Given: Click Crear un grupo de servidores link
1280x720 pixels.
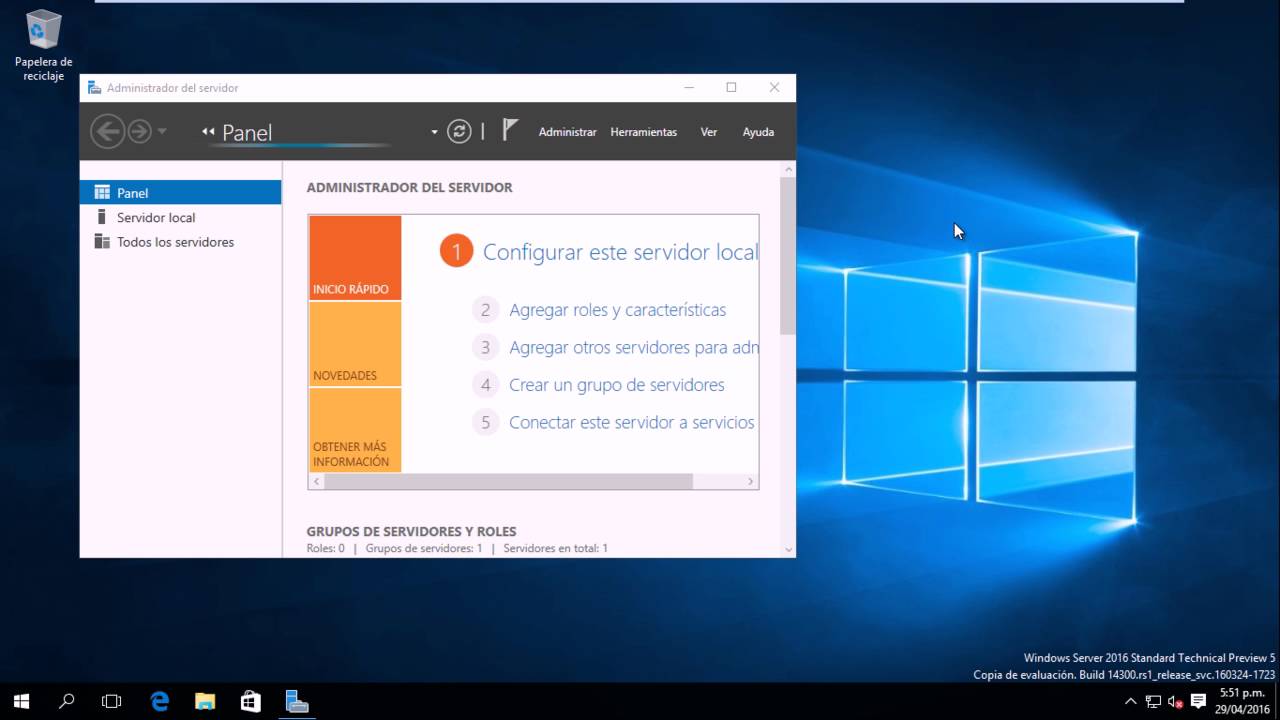Looking at the screenshot, I should coord(616,385).
